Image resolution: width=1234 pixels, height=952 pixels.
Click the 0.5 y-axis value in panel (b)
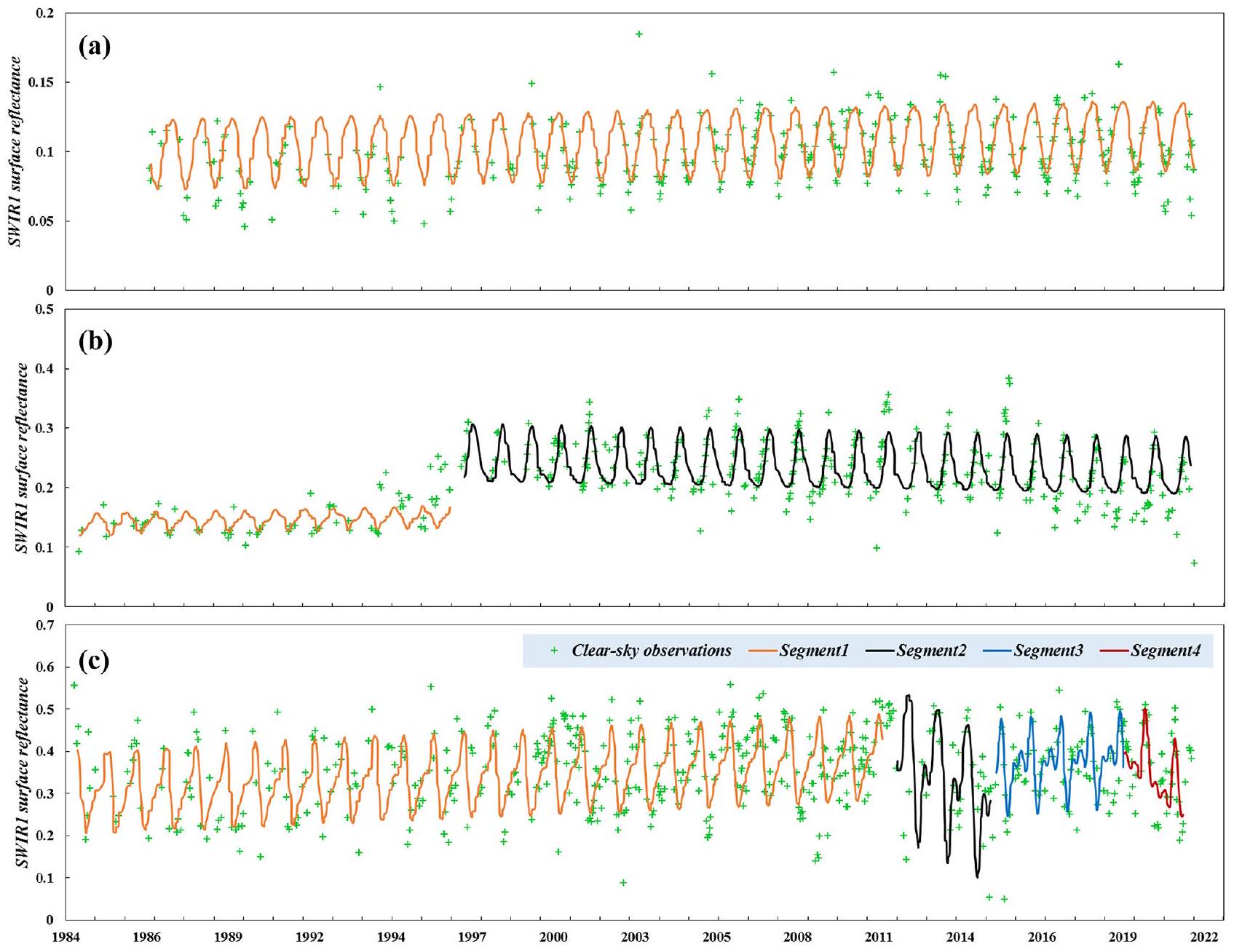coord(45,309)
